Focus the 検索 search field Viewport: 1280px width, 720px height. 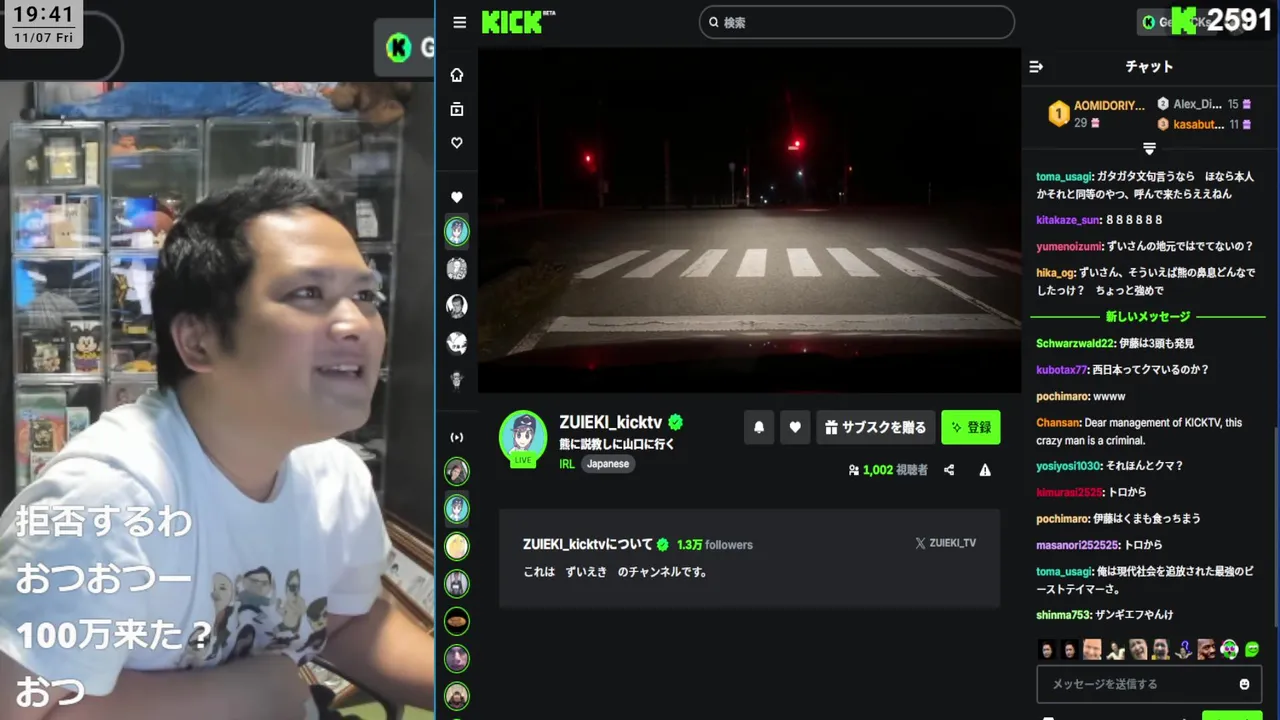click(x=857, y=22)
